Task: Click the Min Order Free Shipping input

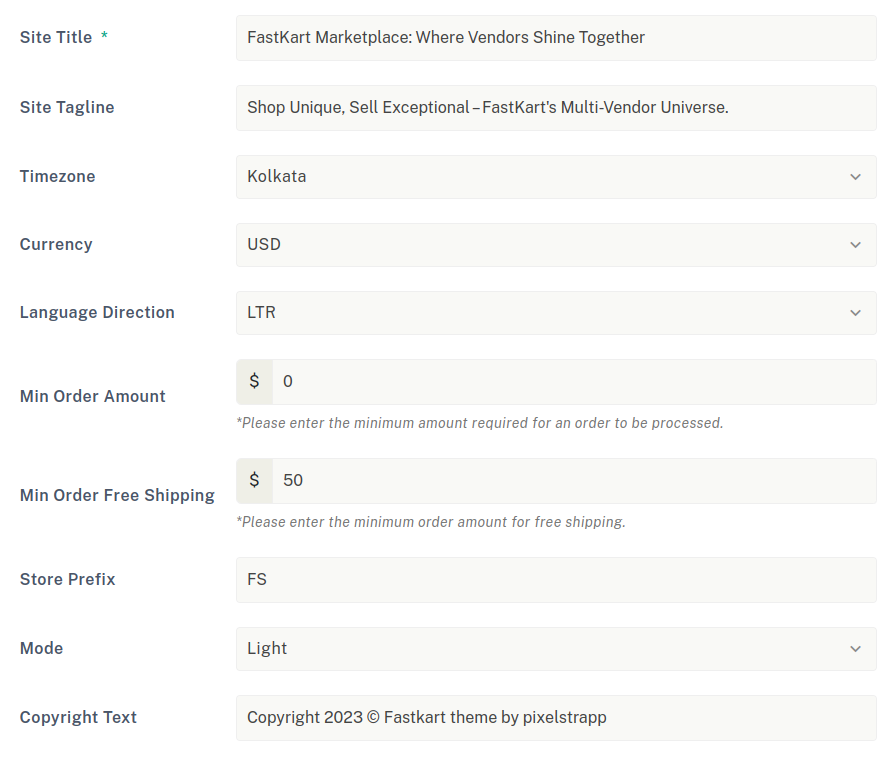Action: pyautogui.click(x=574, y=481)
